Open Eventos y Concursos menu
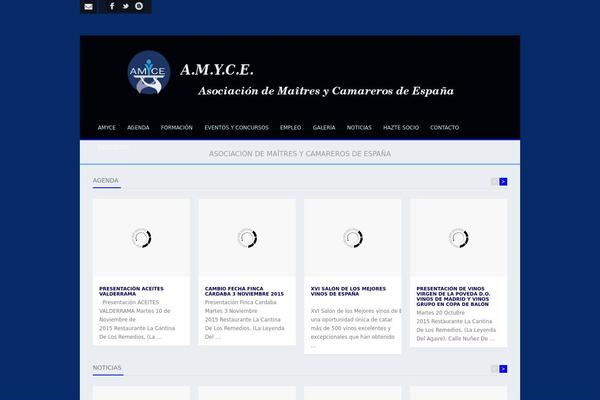Image resolution: width=600 pixels, height=400 pixels. click(x=236, y=127)
